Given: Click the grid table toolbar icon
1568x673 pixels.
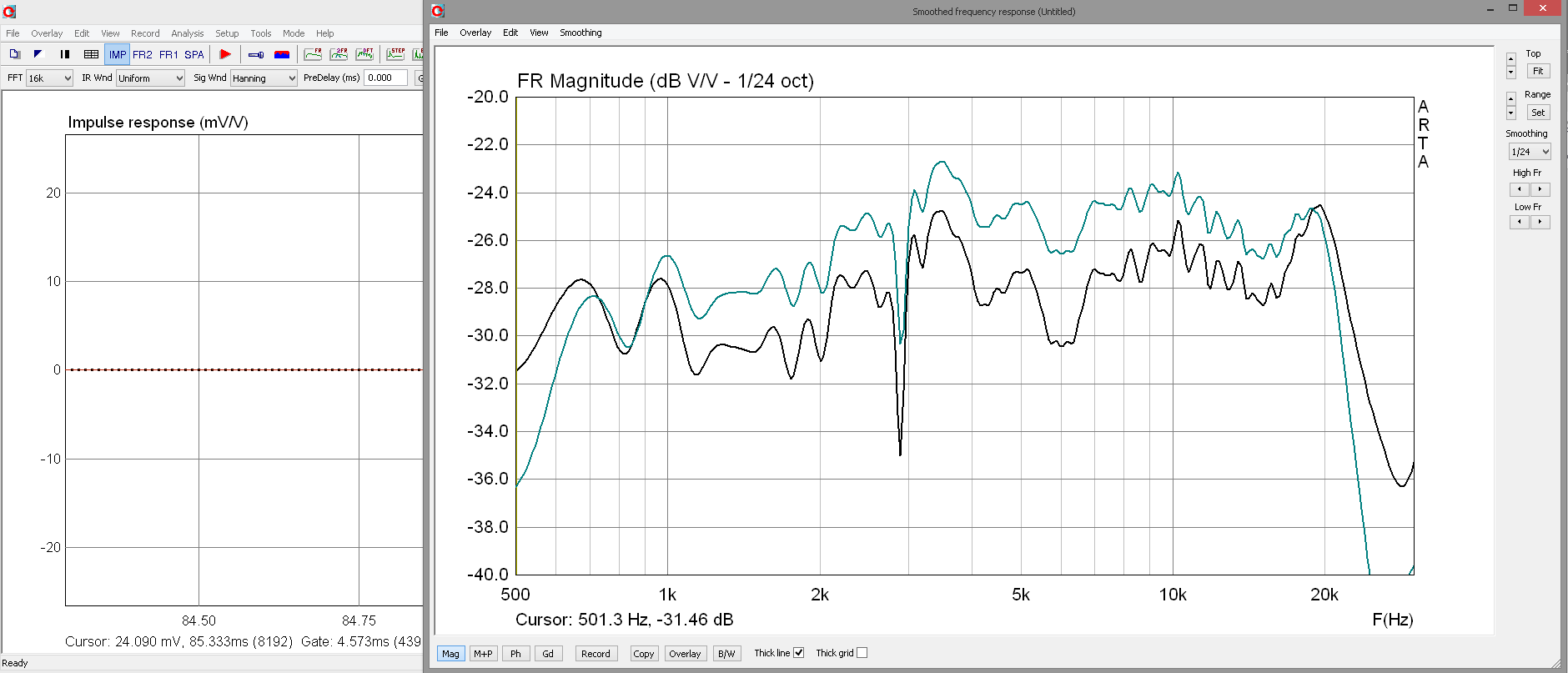Looking at the screenshot, I should [x=91, y=54].
